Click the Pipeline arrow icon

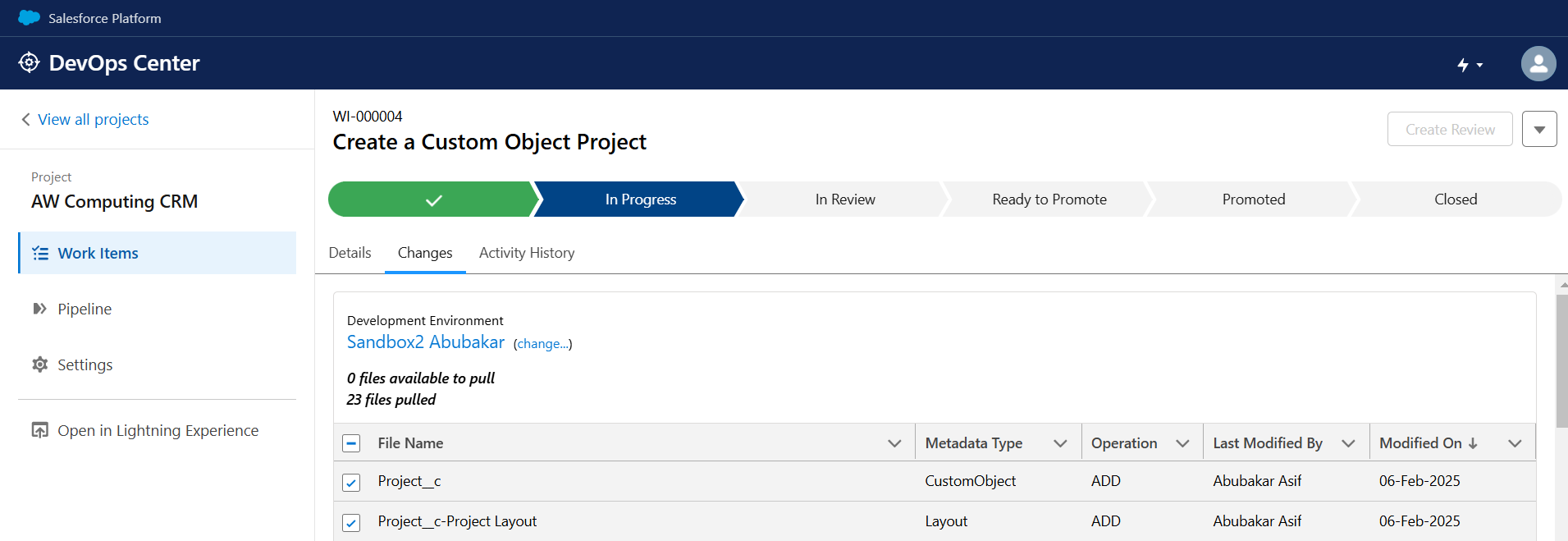click(x=39, y=309)
